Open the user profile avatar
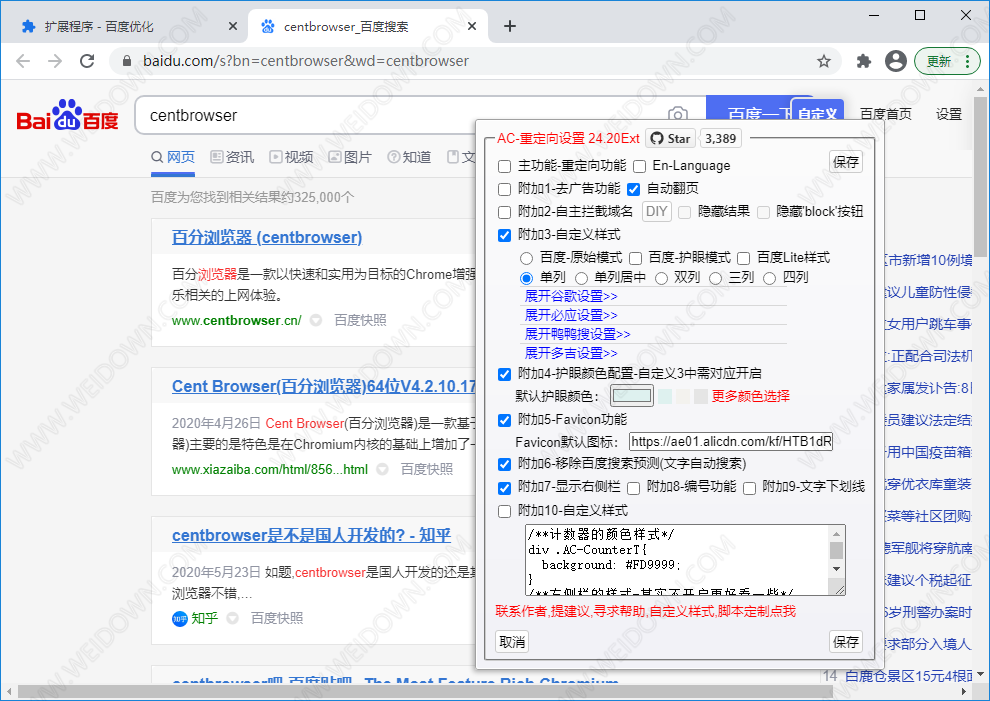 (895, 61)
